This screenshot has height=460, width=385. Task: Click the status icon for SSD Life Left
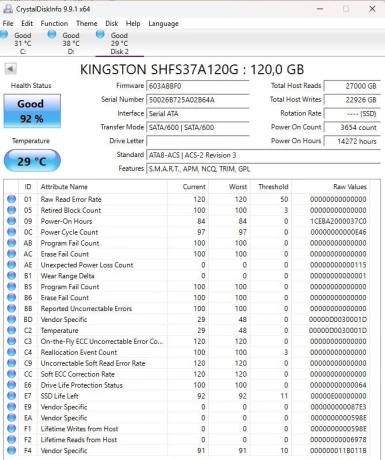click(x=11, y=396)
